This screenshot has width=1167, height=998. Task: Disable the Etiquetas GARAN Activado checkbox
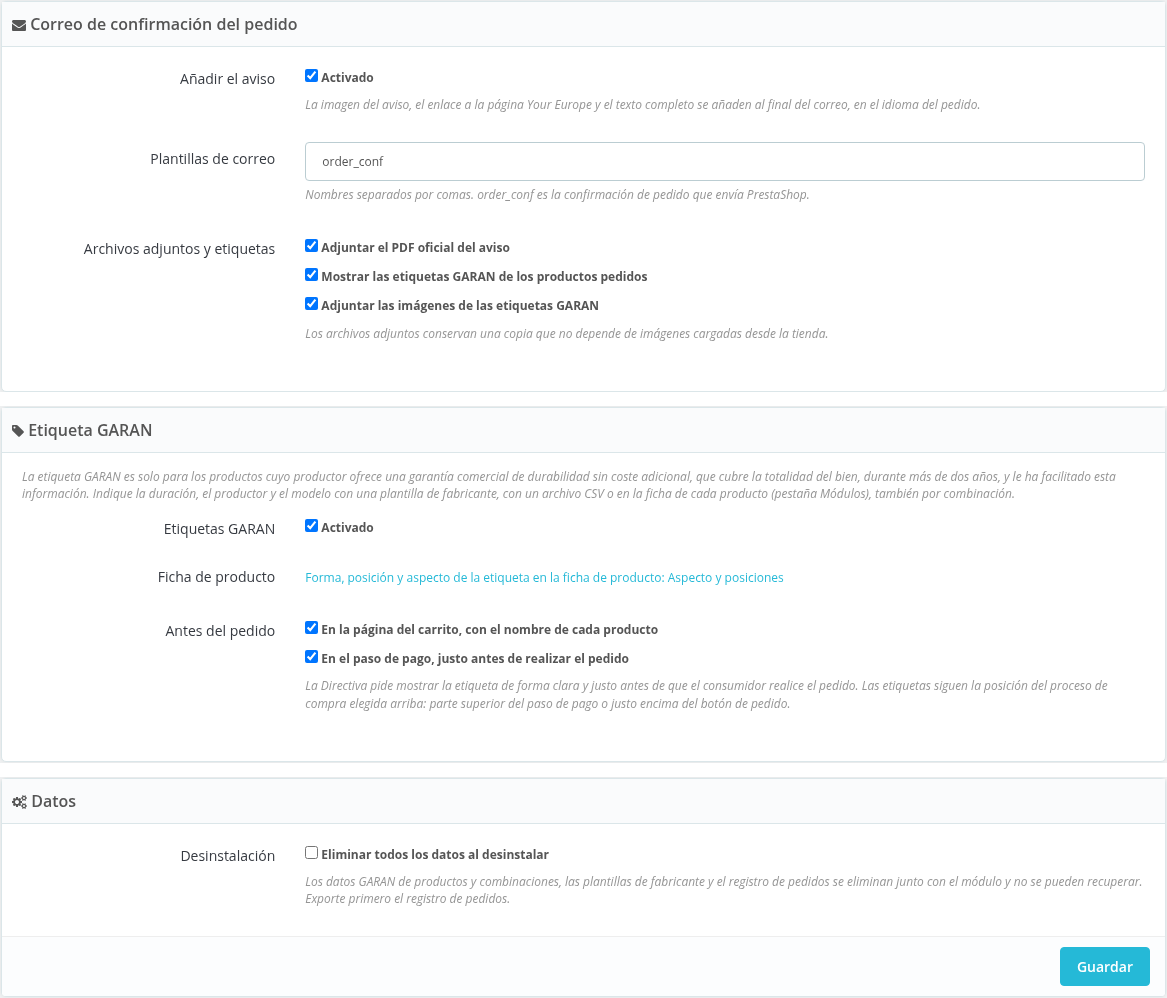(x=312, y=526)
